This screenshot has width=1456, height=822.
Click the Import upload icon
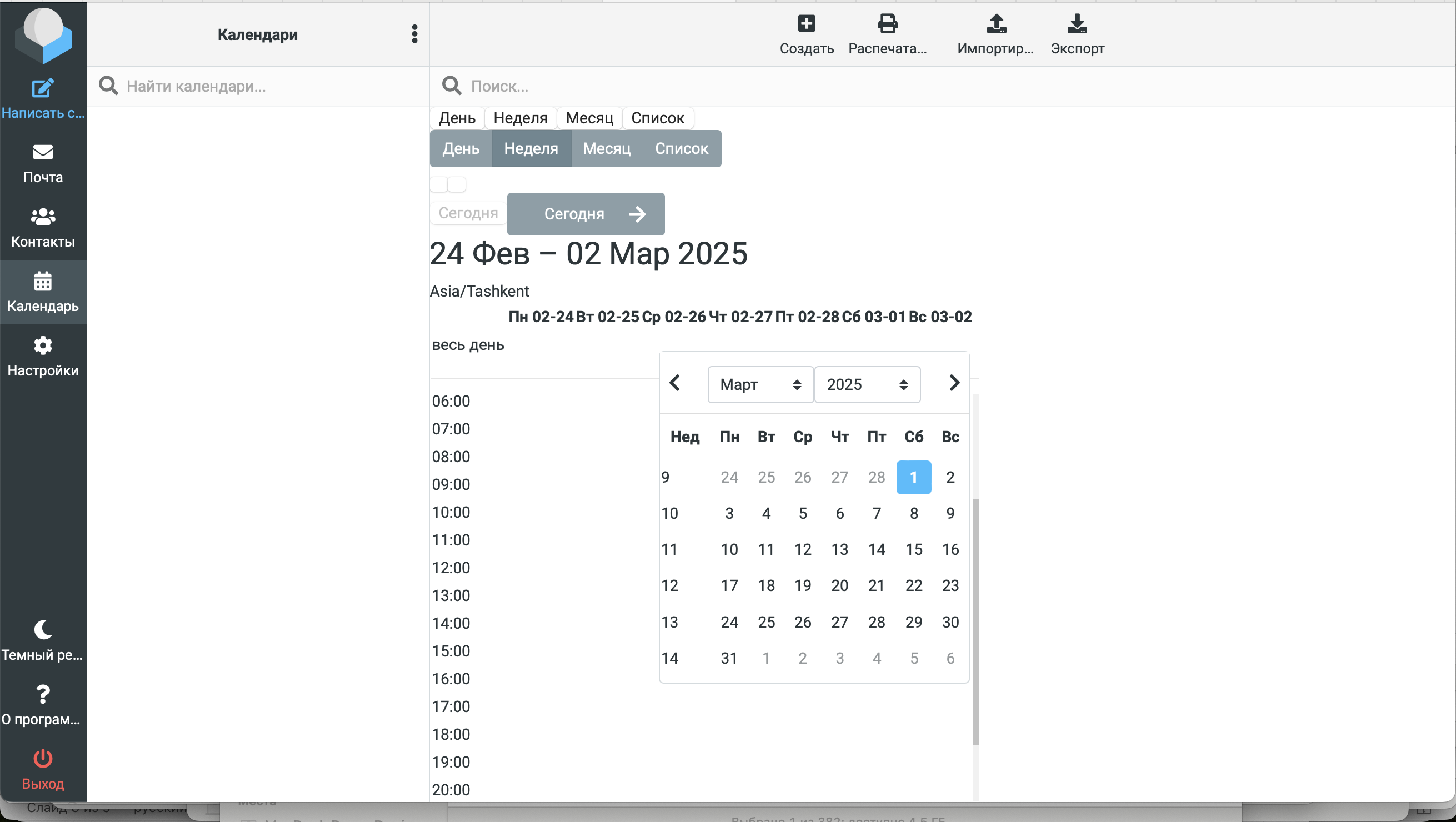point(996,24)
